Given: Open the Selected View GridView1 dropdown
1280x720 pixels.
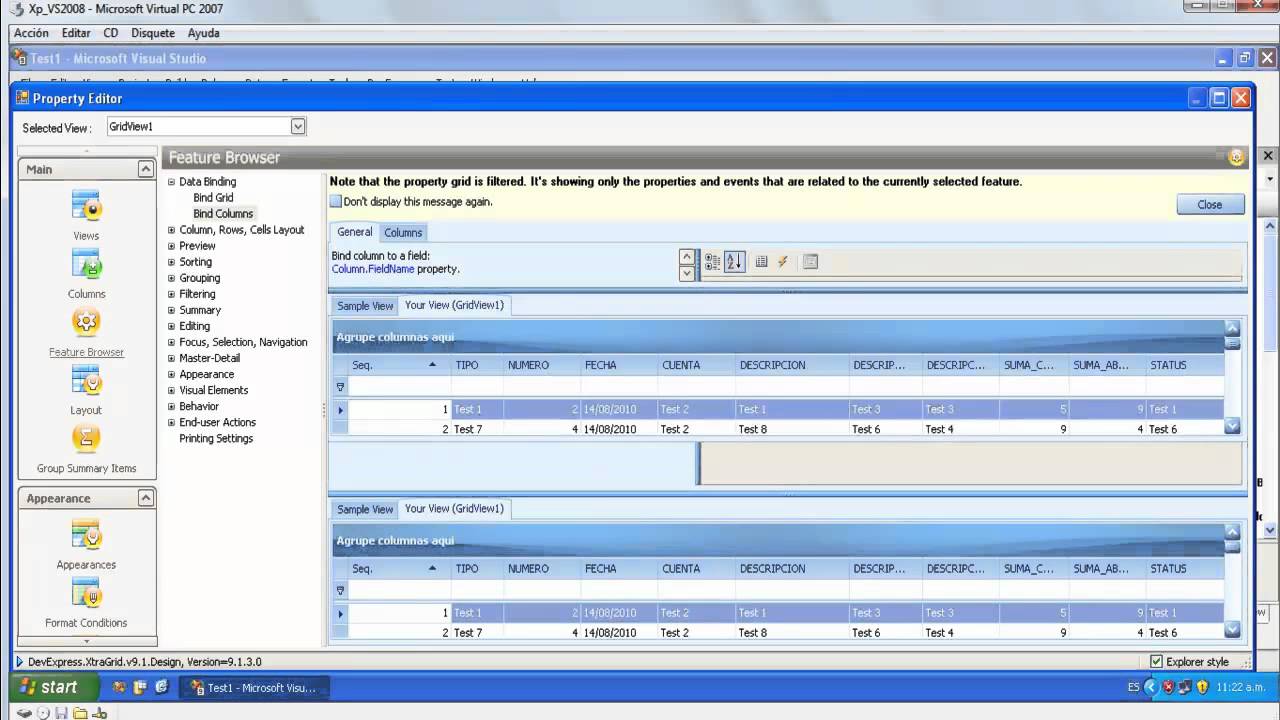Looking at the screenshot, I should (297, 127).
